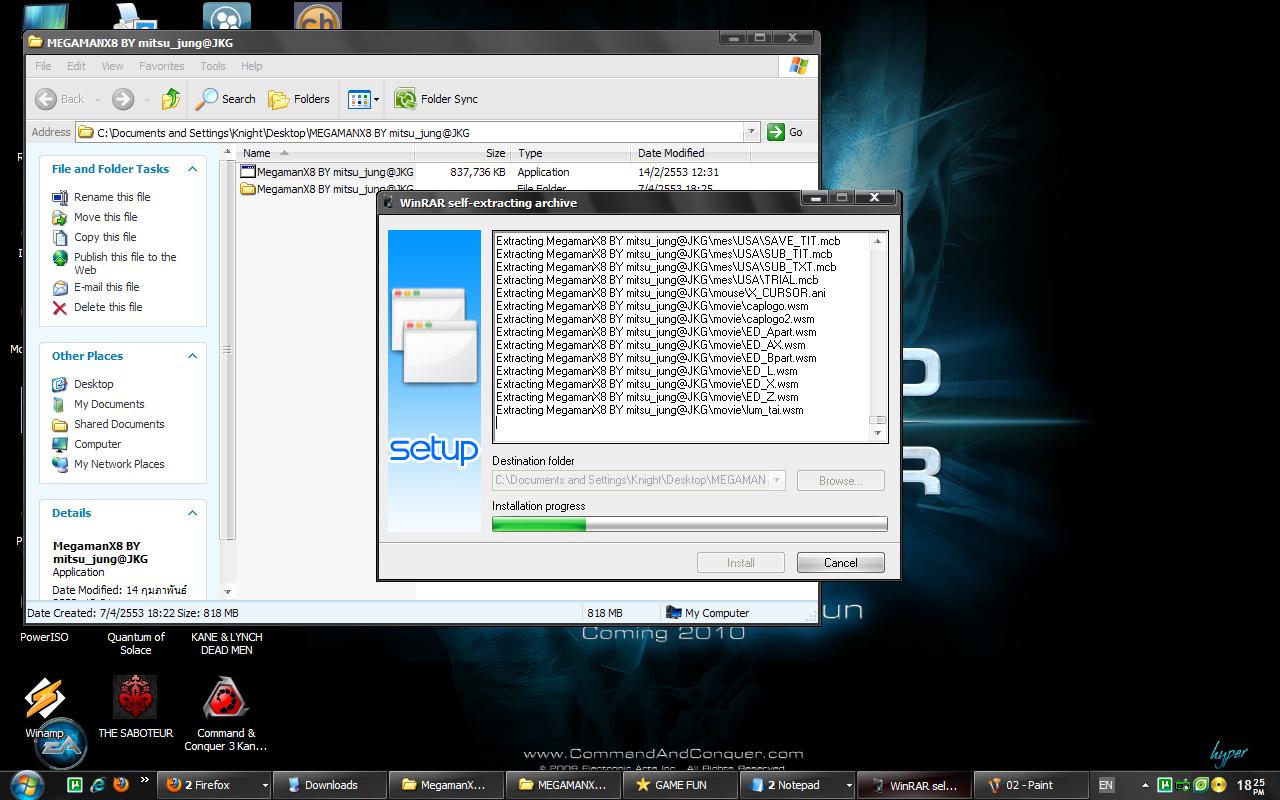1280x800 pixels.
Task: Open Shared Documents from Other Places
Action: pos(119,424)
